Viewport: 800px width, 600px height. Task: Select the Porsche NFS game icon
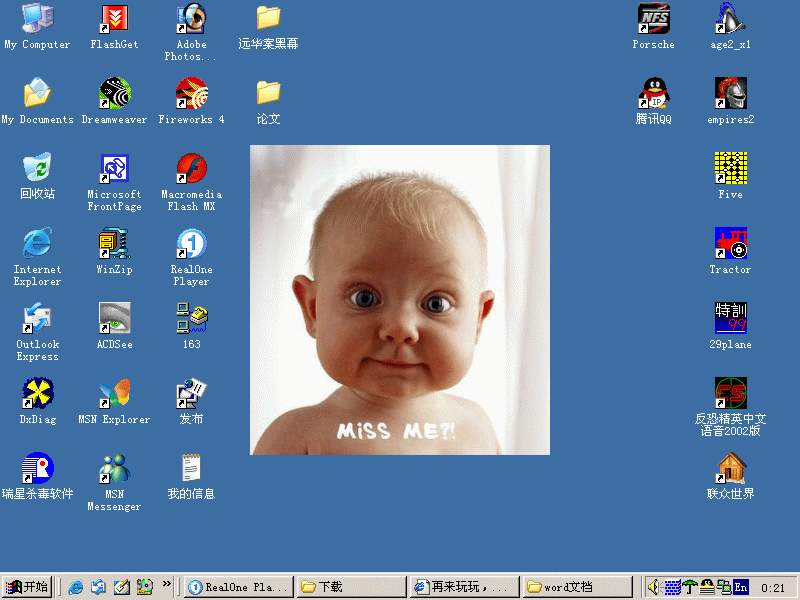653,19
